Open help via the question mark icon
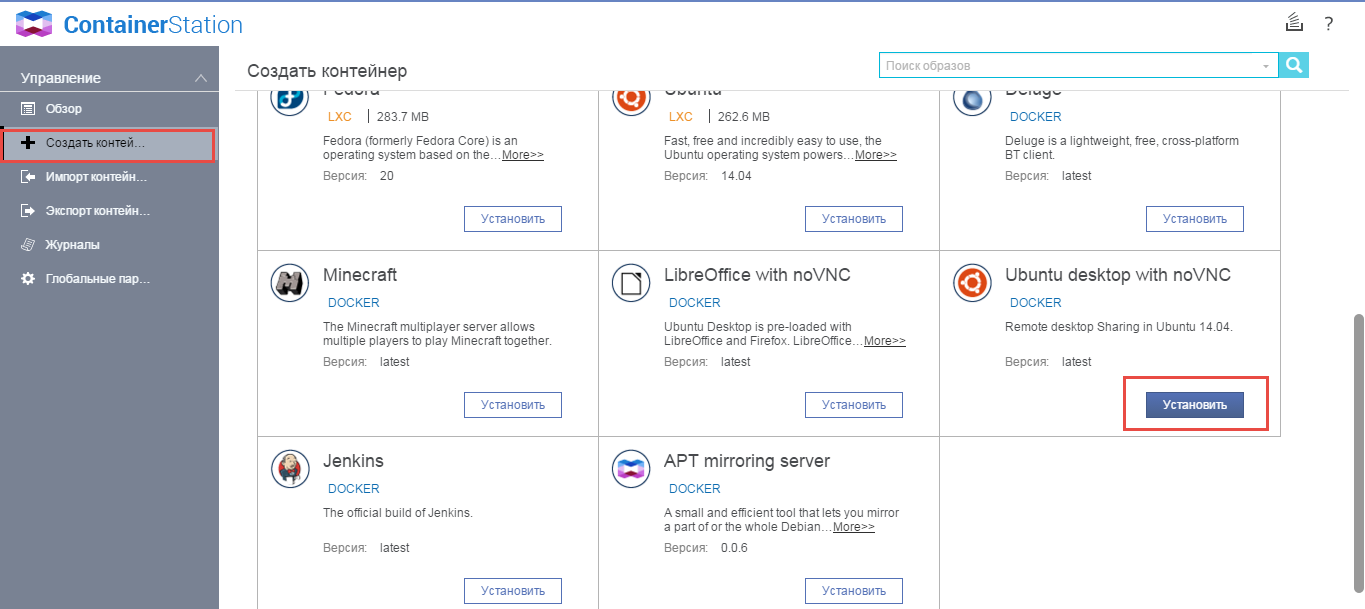 click(x=1329, y=24)
